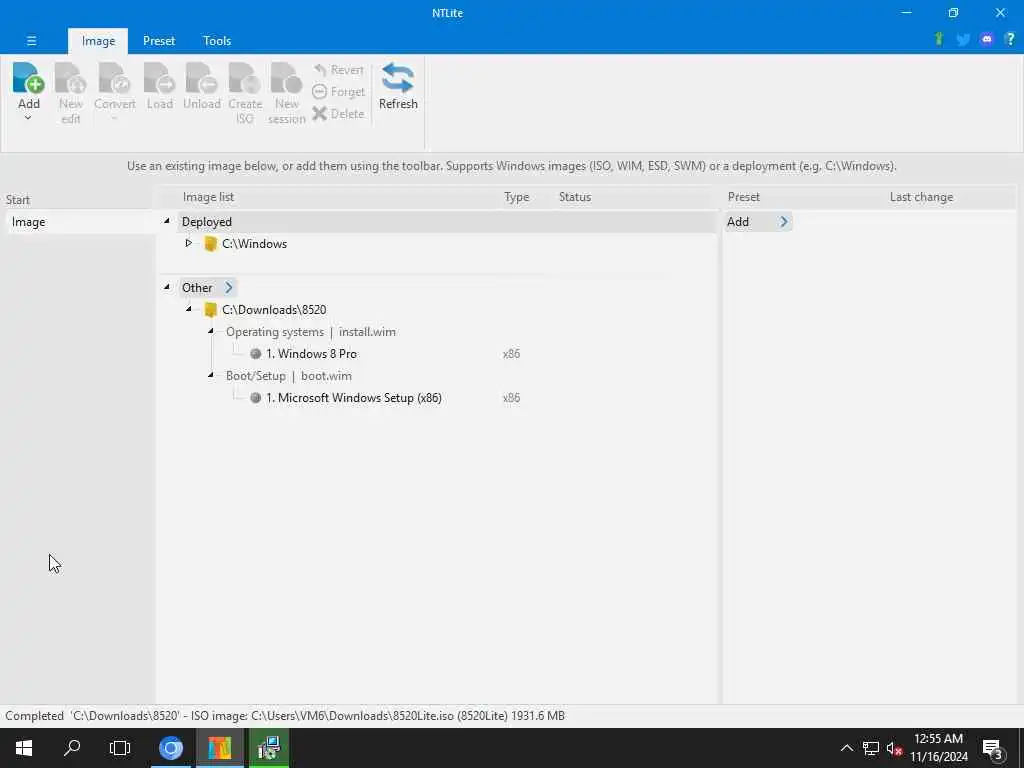Click the C:\Downloads\8520 folder icon

pyautogui.click(x=210, y=310)
